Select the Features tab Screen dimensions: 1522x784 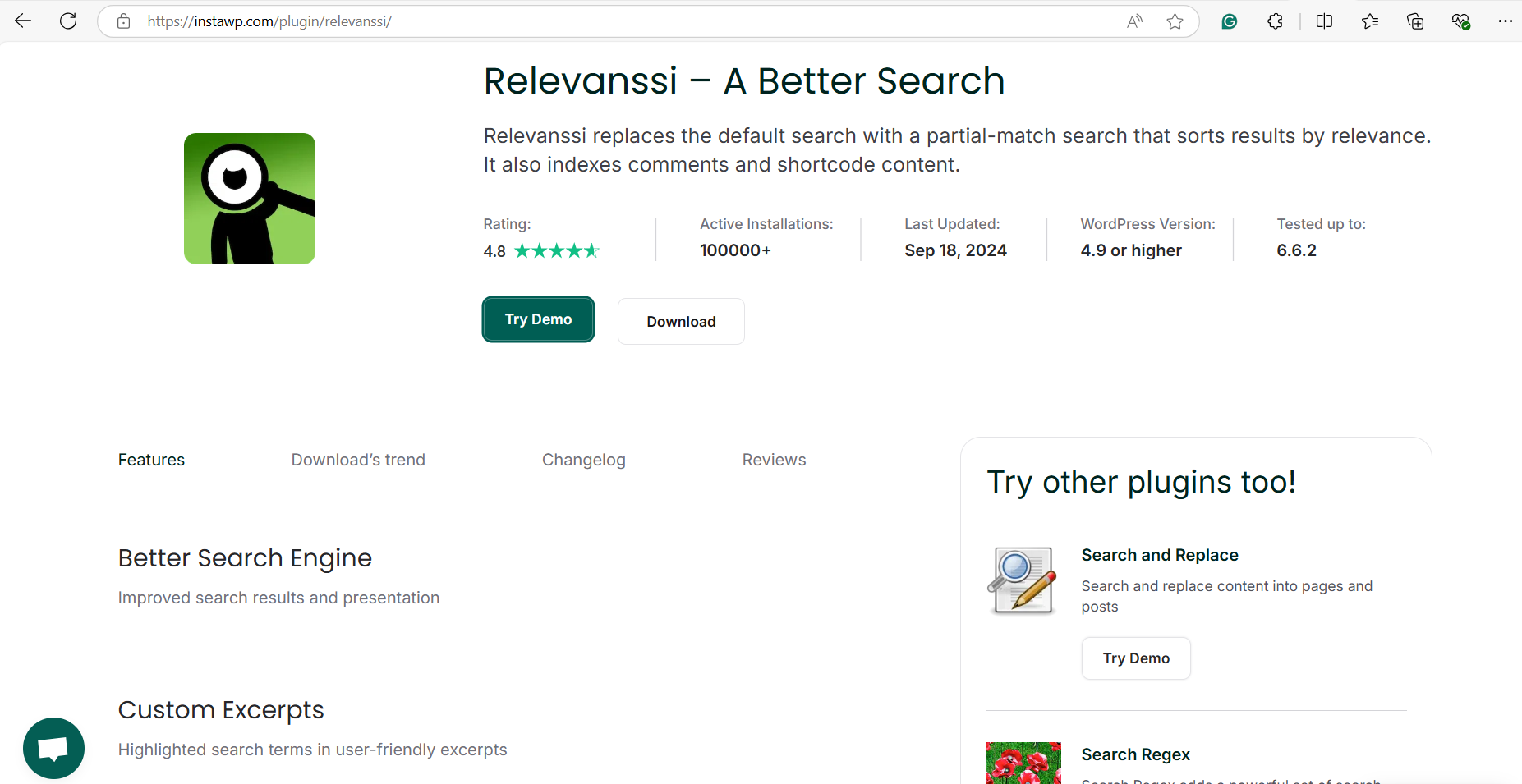pos(151,460)
